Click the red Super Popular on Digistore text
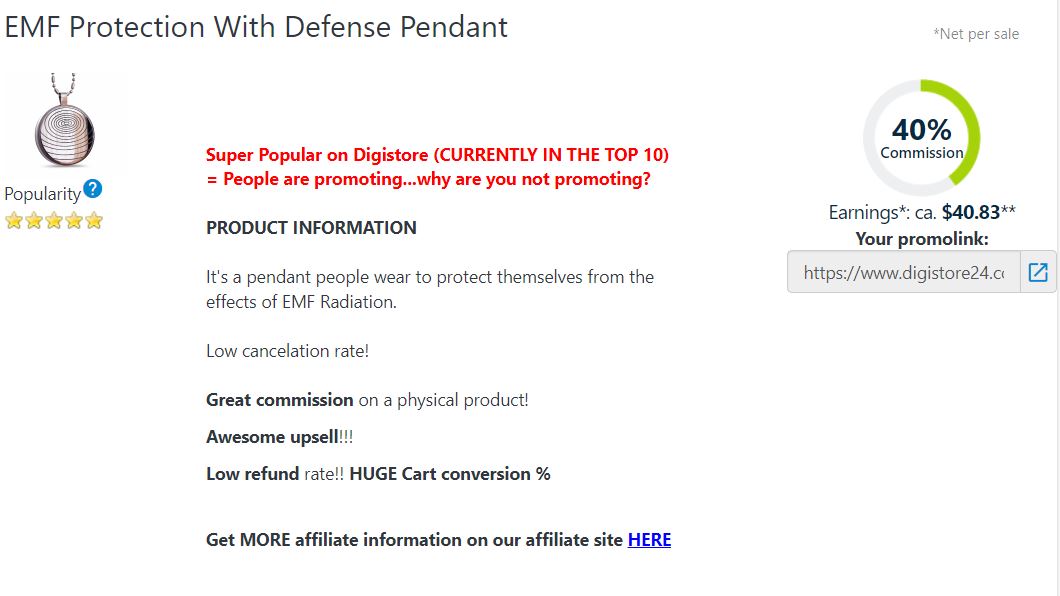The height and width of the screenshot is (596, 1060). coord(437,167)
